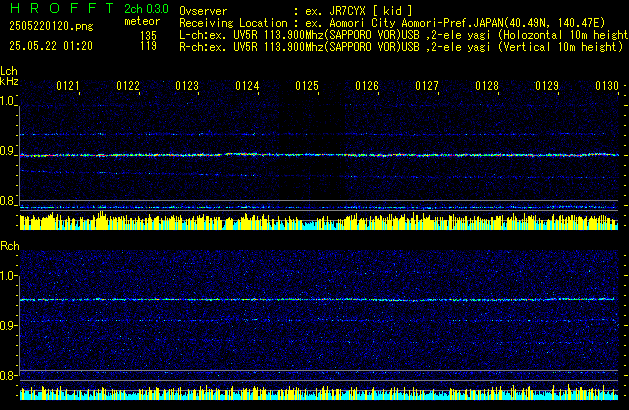Click the Lch yellow signal level bar graph

319,221
